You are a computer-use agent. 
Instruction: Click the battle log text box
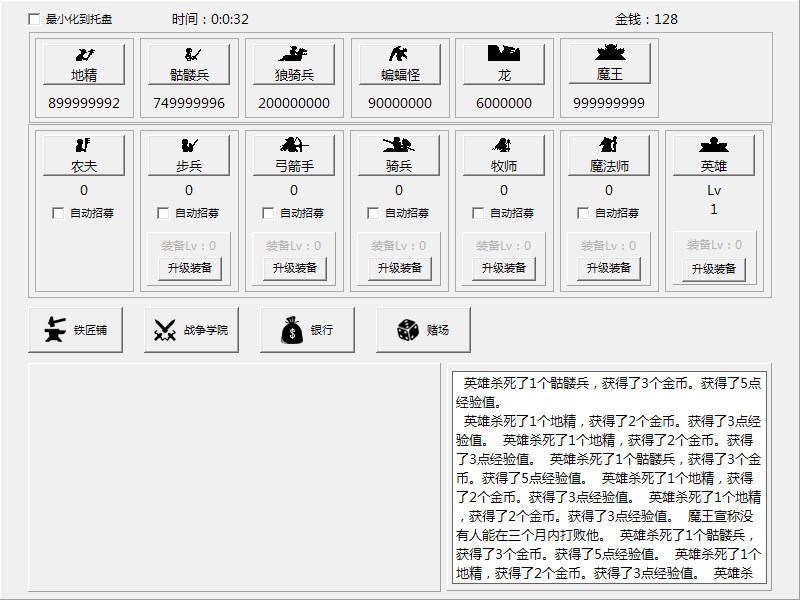(609, 477)
